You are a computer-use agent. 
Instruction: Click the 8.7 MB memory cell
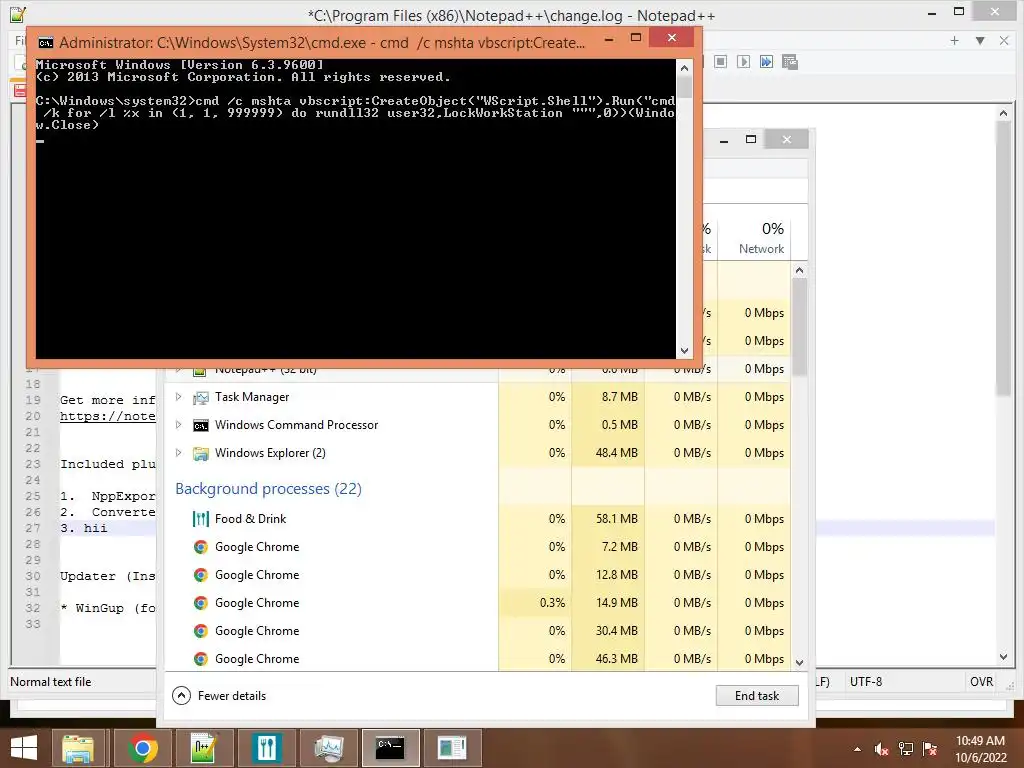coord(608,396)
